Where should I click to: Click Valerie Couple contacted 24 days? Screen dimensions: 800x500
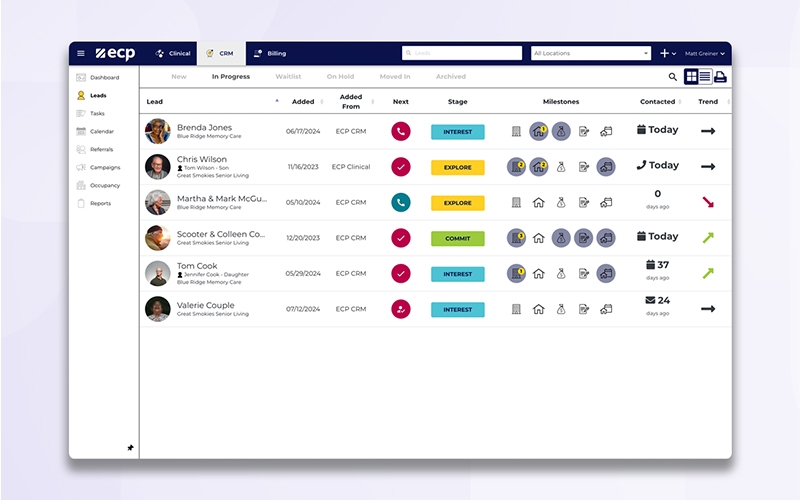pos(657,305)
